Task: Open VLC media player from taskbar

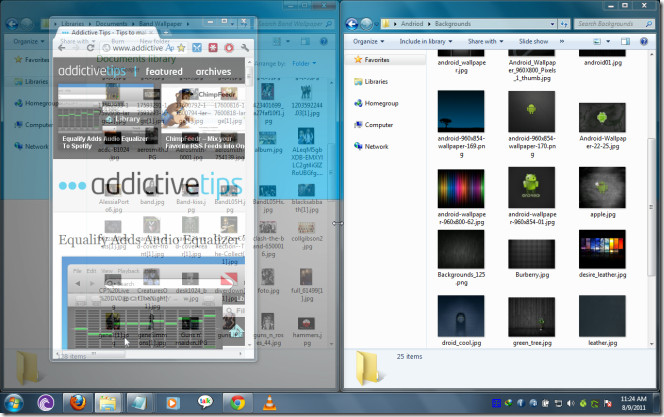Action: (269, 403)
